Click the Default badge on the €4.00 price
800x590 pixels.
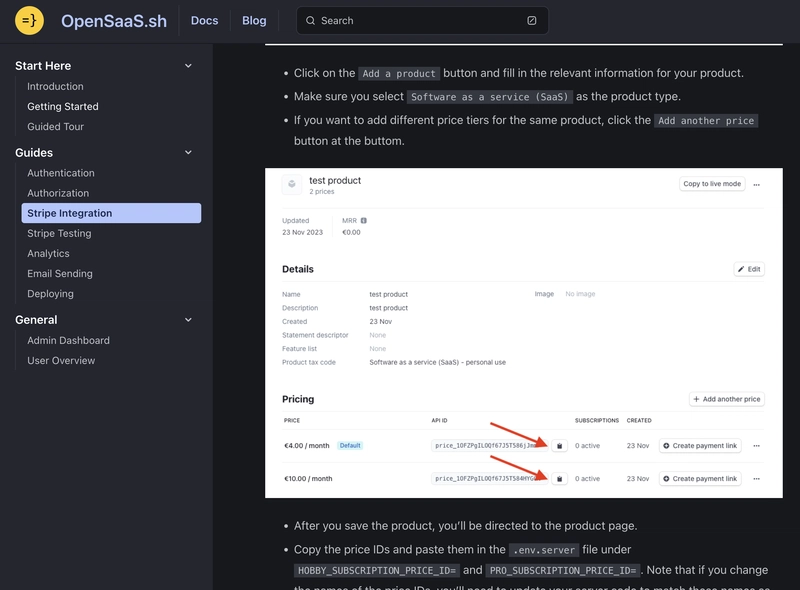(350, 446)
